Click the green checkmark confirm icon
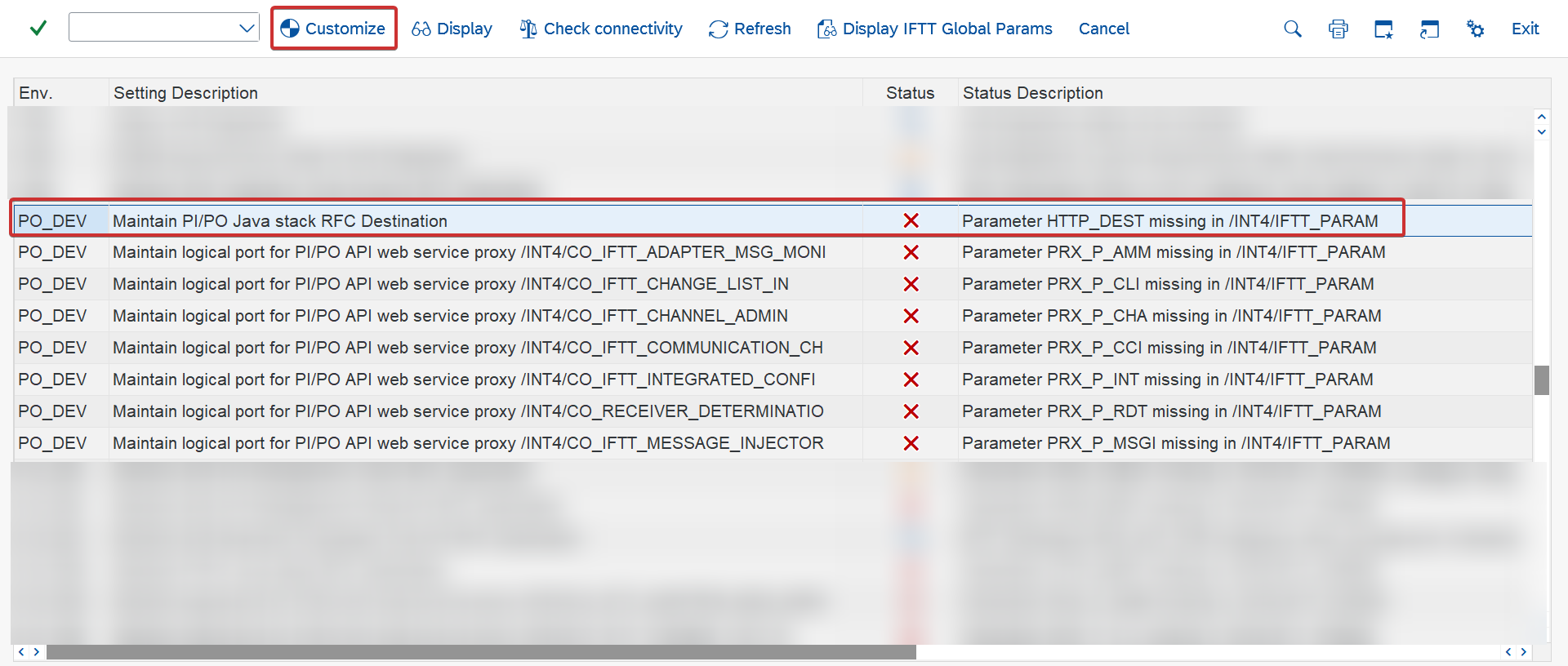 point(38,29)
